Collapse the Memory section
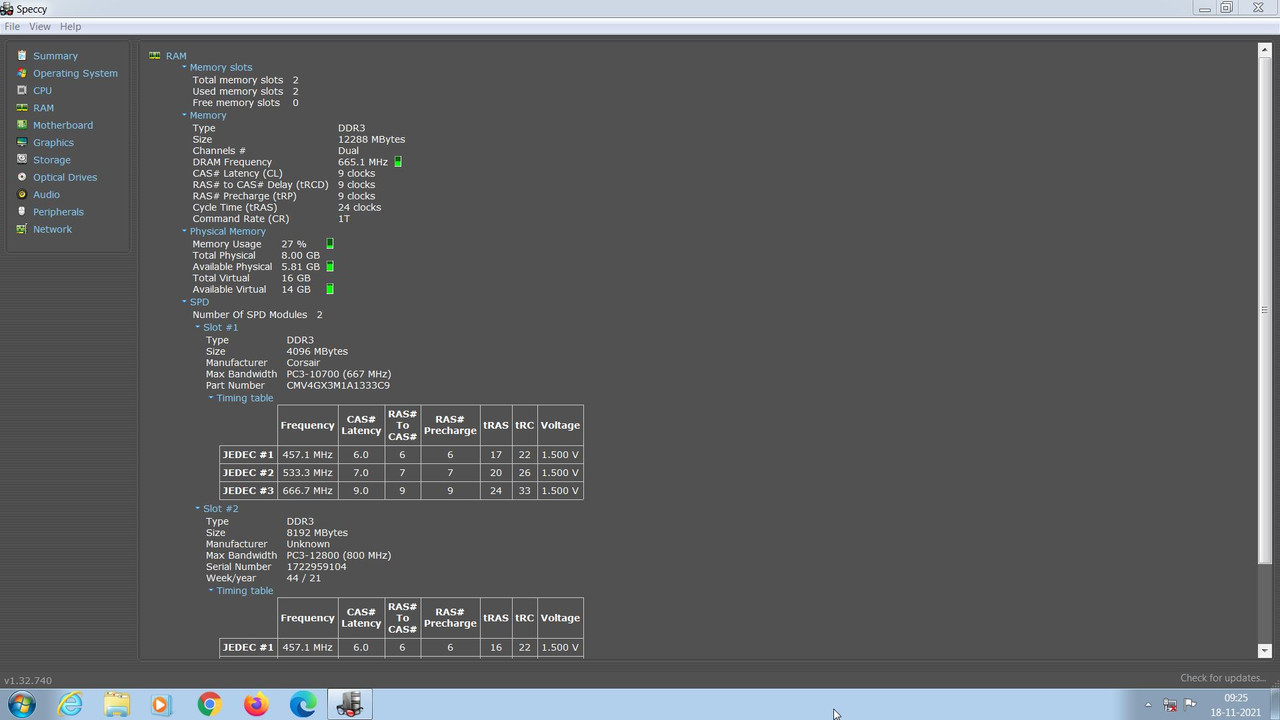 pos(184,115)
